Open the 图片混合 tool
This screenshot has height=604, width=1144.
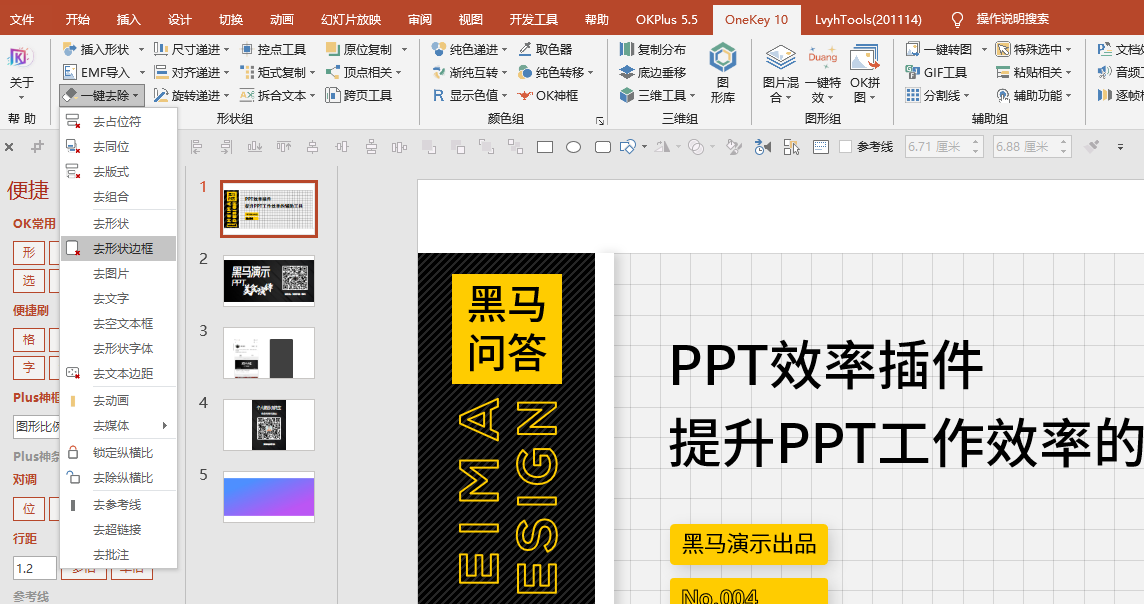(x=780, y=73)
